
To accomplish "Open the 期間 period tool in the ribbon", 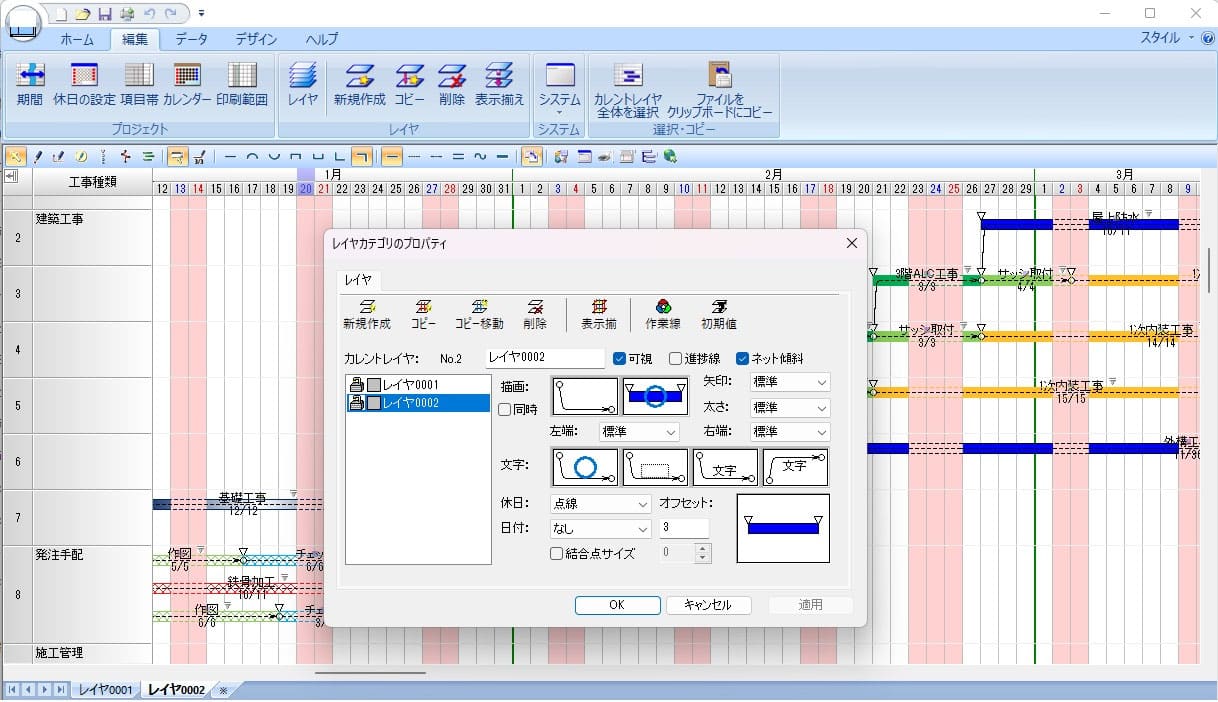I will click(30, 85).
